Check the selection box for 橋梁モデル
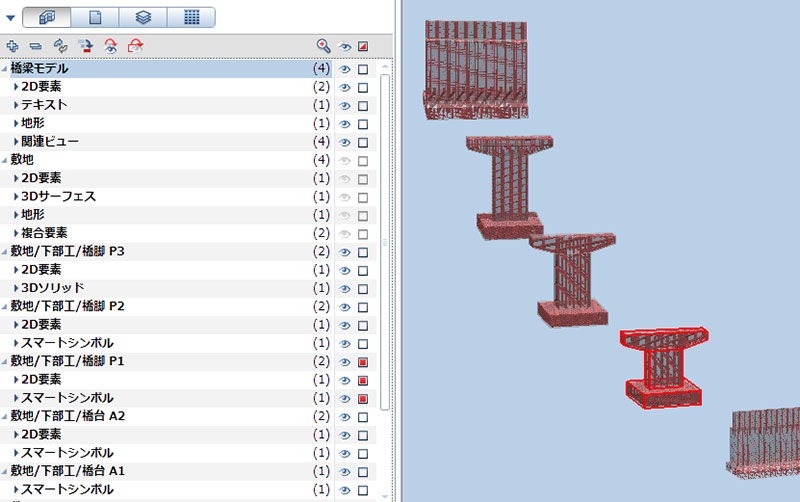The image size is (800, 502). (363, 69)
